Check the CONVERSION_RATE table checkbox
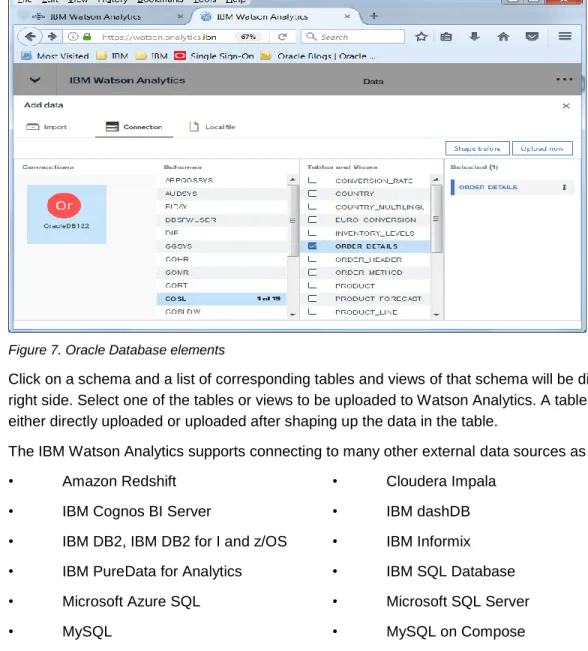Viewport: 588px width, 651px height. tap(312, 181)
